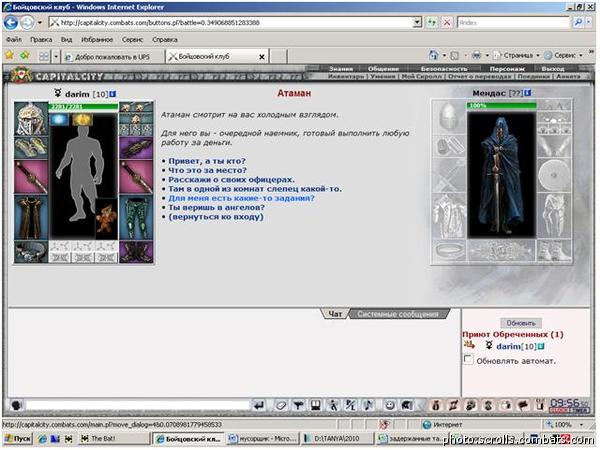Click the Яndex search box
This screenshot has height=450, width=600.
point(513,23)
